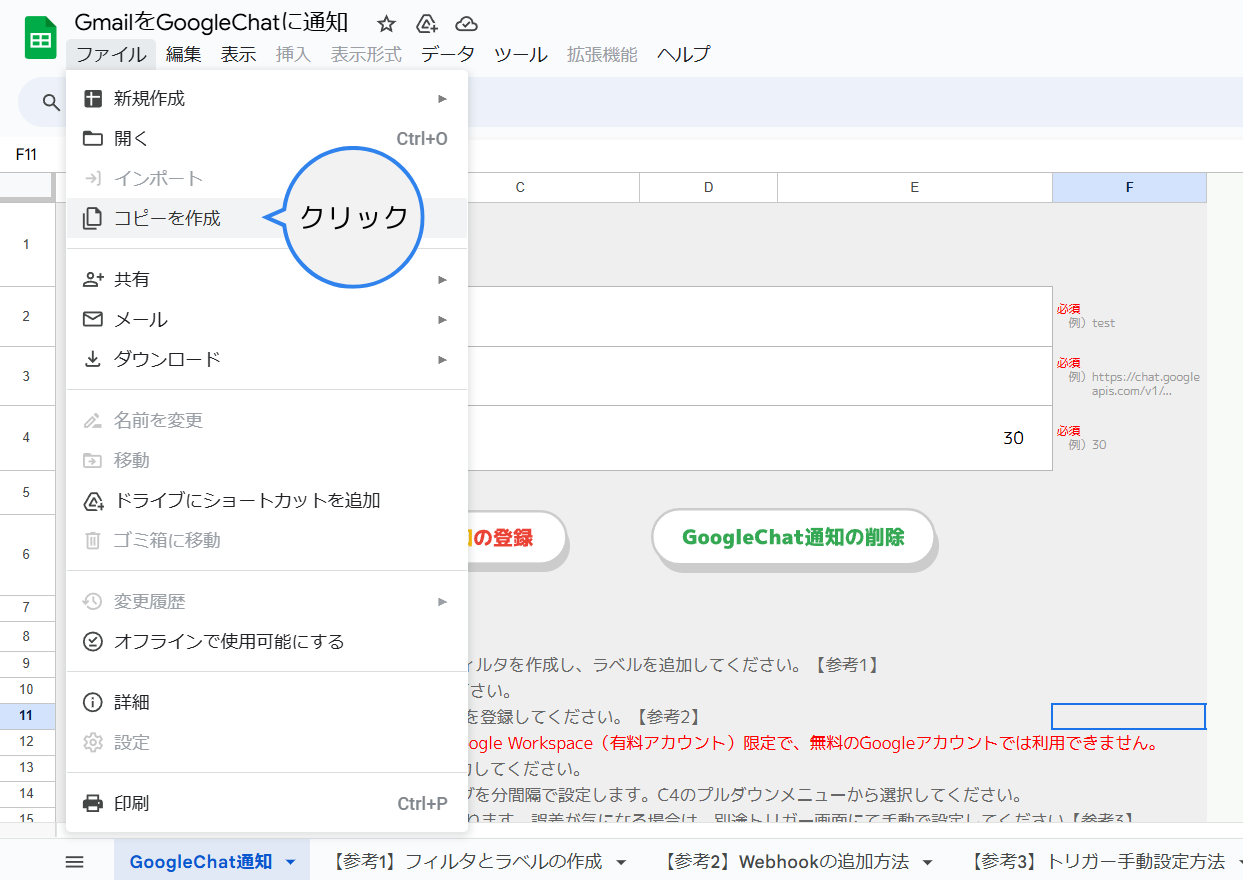Click the name box showing F11
This screenshot has width=1243, height=880.
point(27,154)
